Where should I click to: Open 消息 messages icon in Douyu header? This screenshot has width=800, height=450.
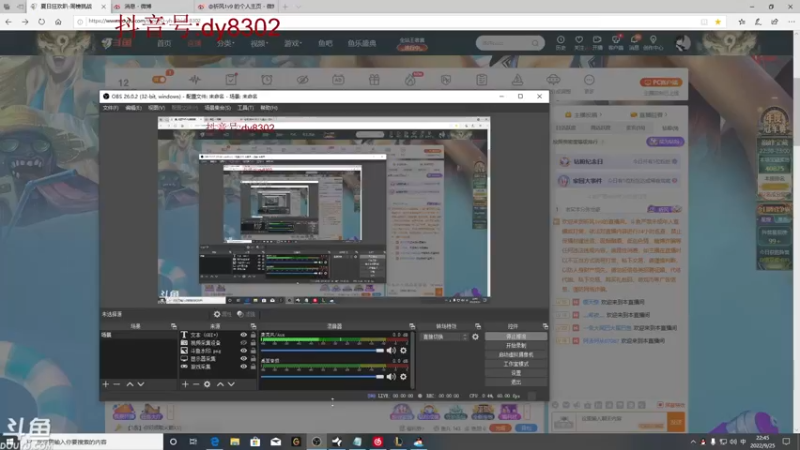coord(634,42)
